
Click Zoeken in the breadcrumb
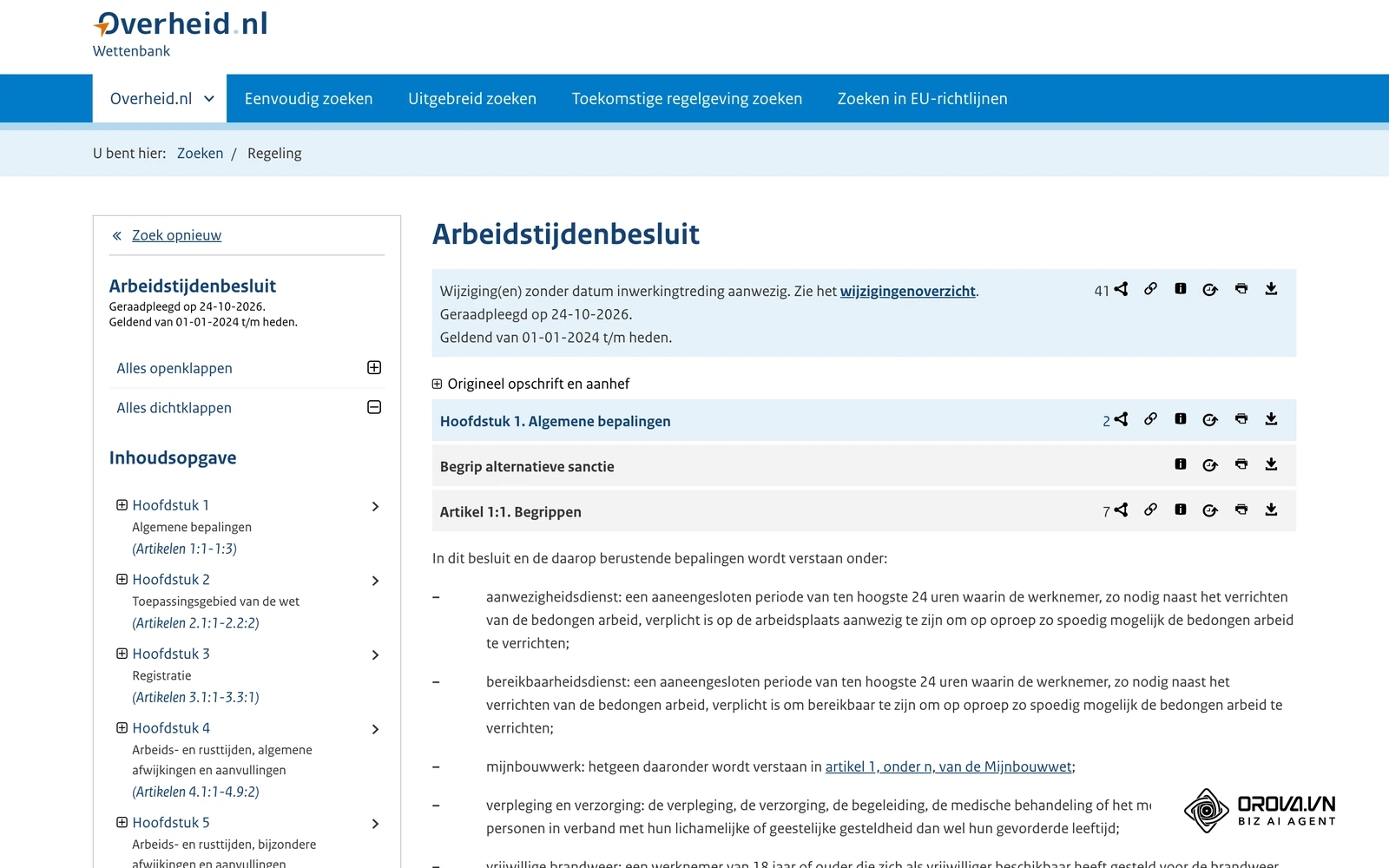[200, 153]
